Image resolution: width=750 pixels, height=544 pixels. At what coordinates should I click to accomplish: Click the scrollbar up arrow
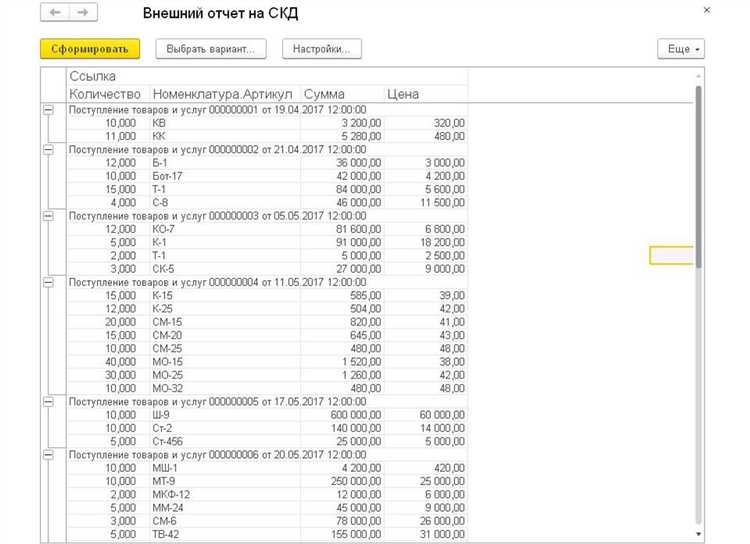pos(698,76)
